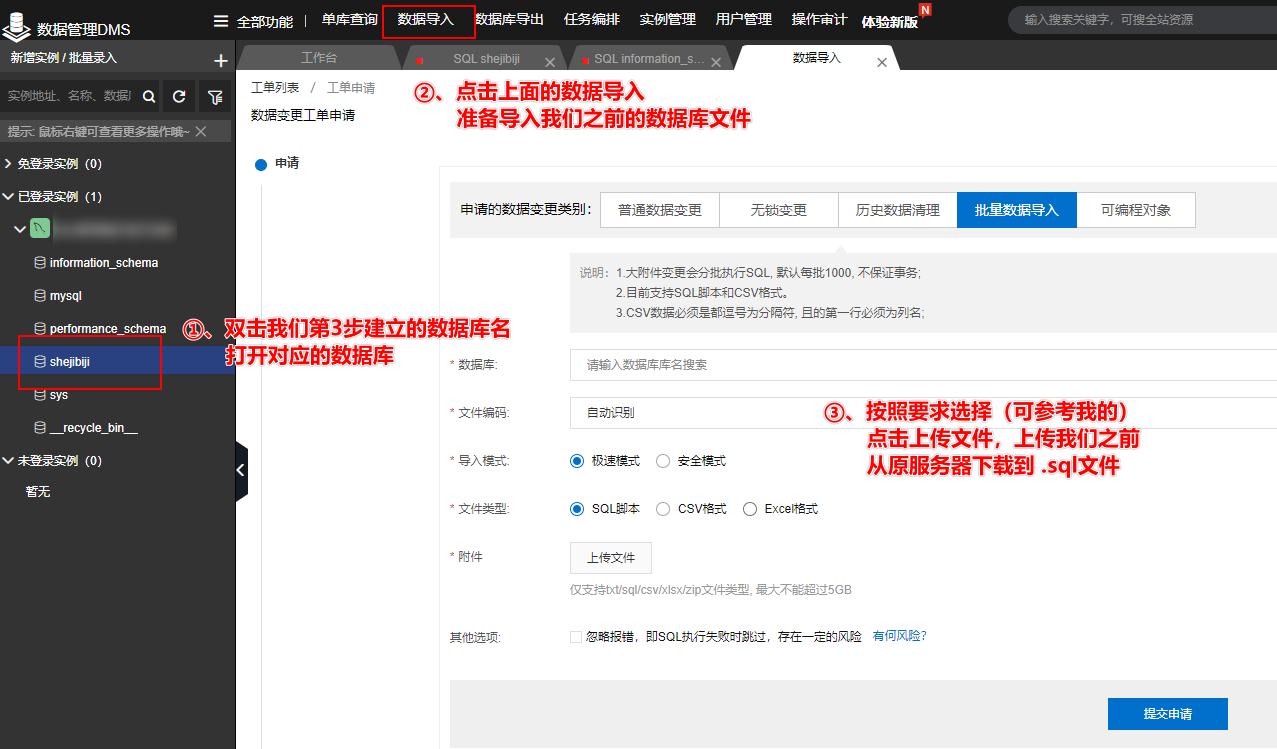This screenshot has height=749, width=1277.
Task: Open the 全部功能 hamburger menu icon
Action: [x=221, y=20]
